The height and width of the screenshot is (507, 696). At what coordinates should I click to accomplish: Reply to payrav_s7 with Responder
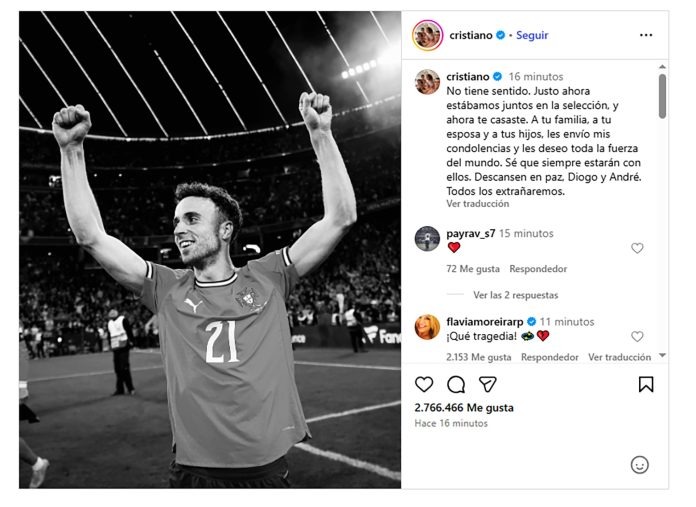tap(538, 269)
